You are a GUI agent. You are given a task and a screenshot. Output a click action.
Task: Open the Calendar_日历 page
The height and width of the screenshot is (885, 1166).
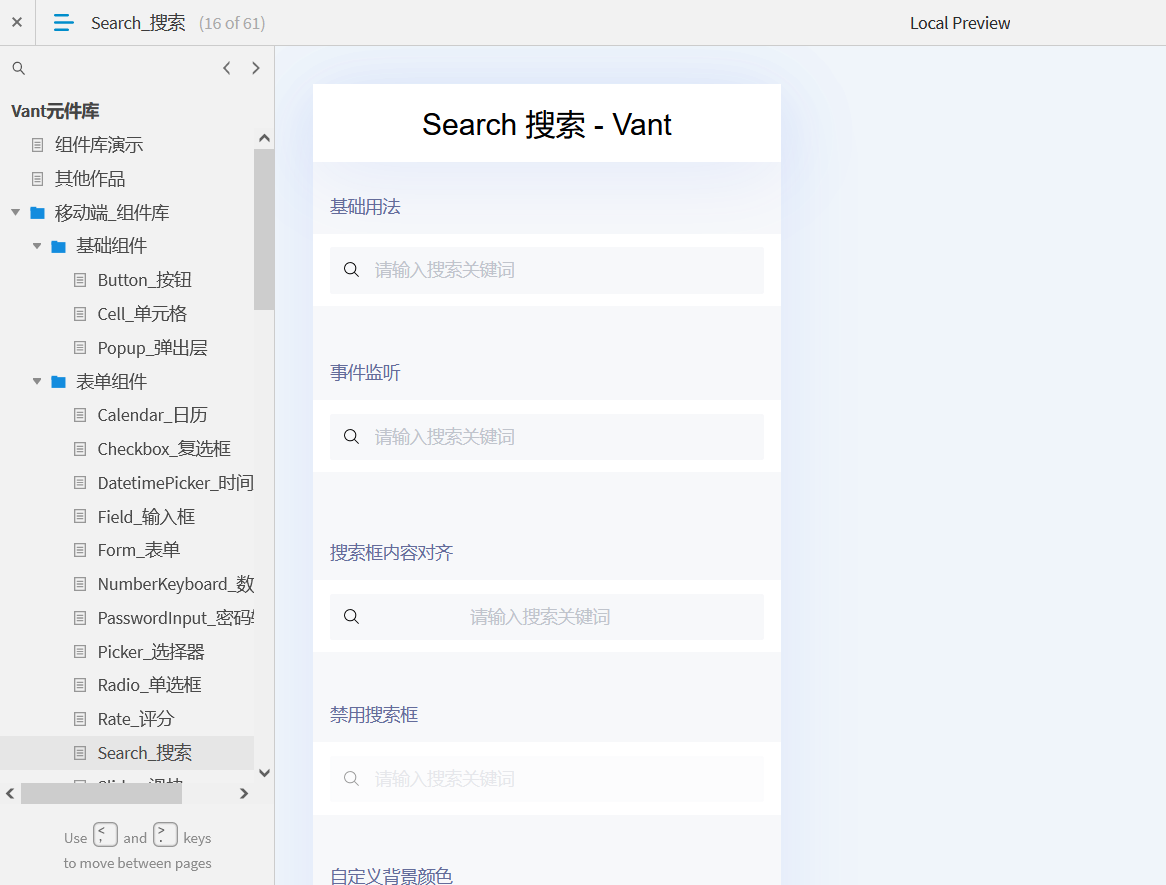click(x=152, y=415)
